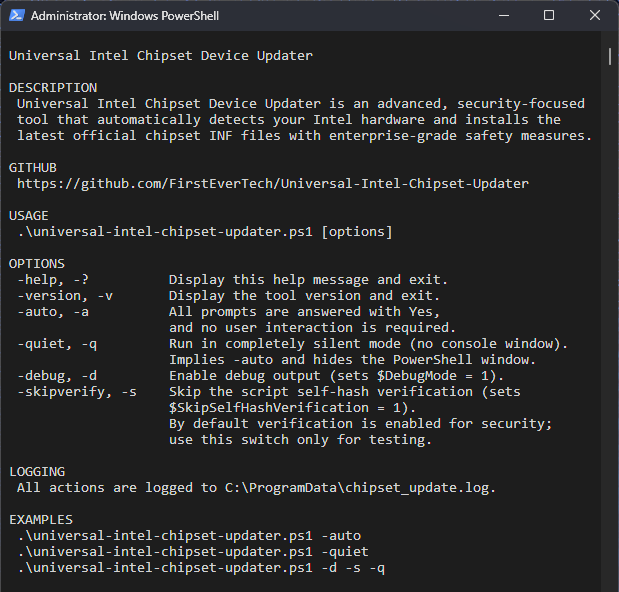Click the FirstEverTech GitHub repository URL
This screenshot has width=619, height=592.
(272, 184)
